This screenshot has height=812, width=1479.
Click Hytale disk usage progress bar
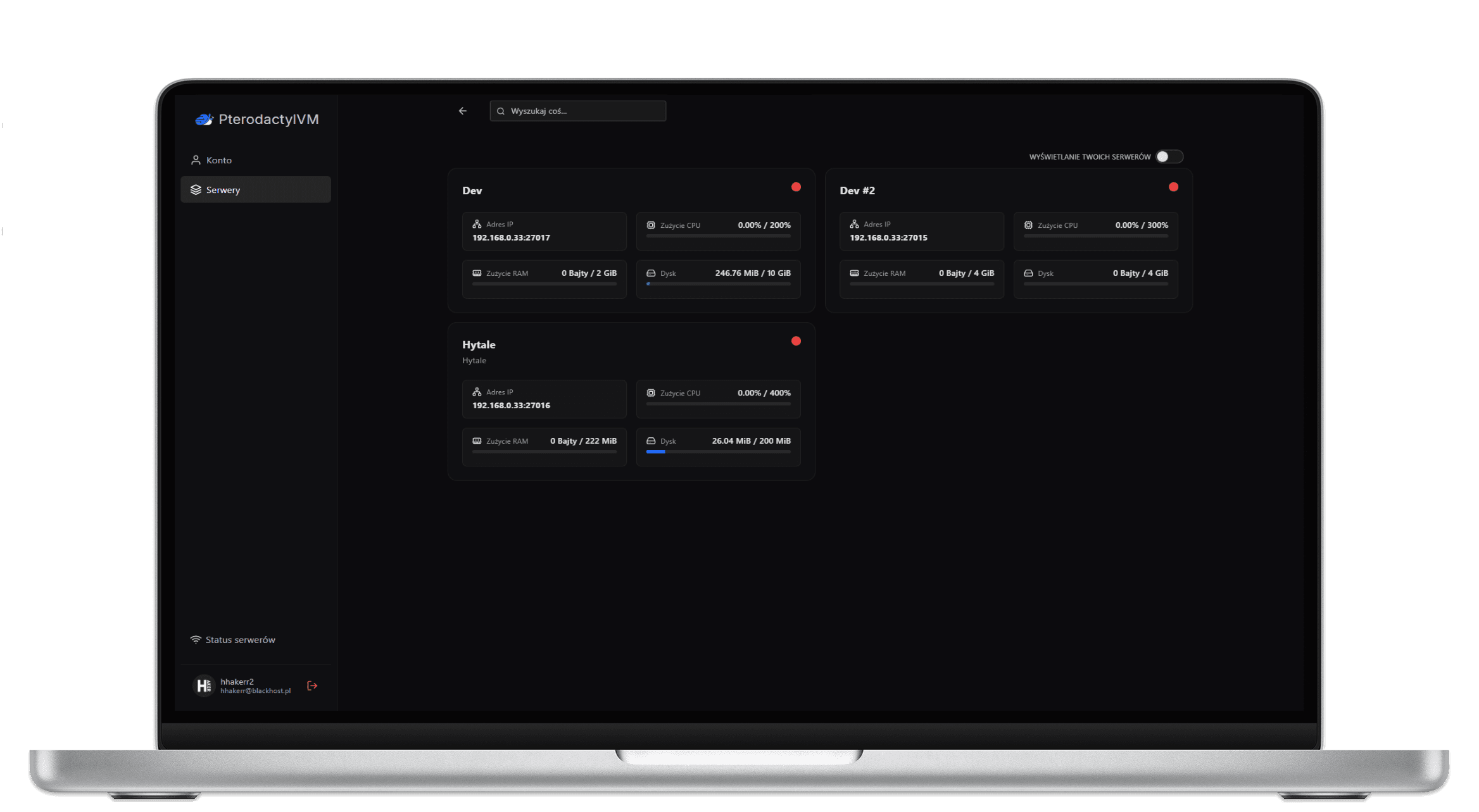[718, 452]
